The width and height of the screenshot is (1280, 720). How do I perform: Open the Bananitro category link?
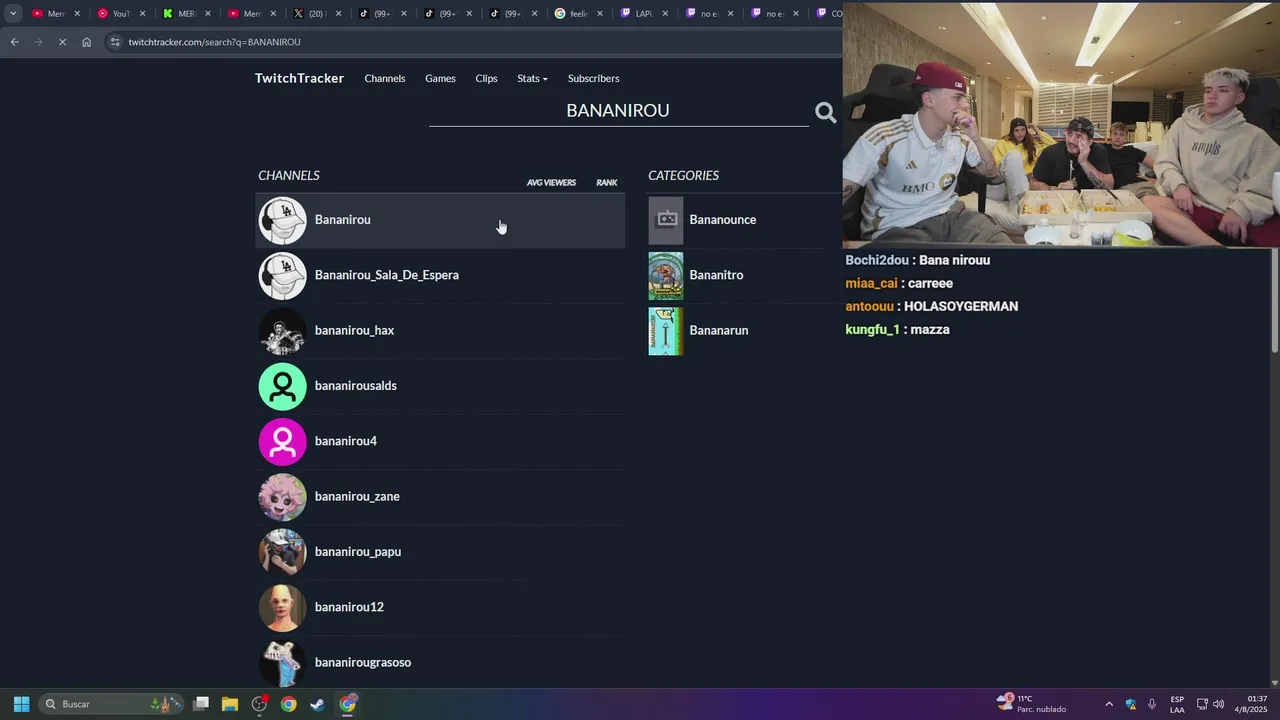click(716, 275)
